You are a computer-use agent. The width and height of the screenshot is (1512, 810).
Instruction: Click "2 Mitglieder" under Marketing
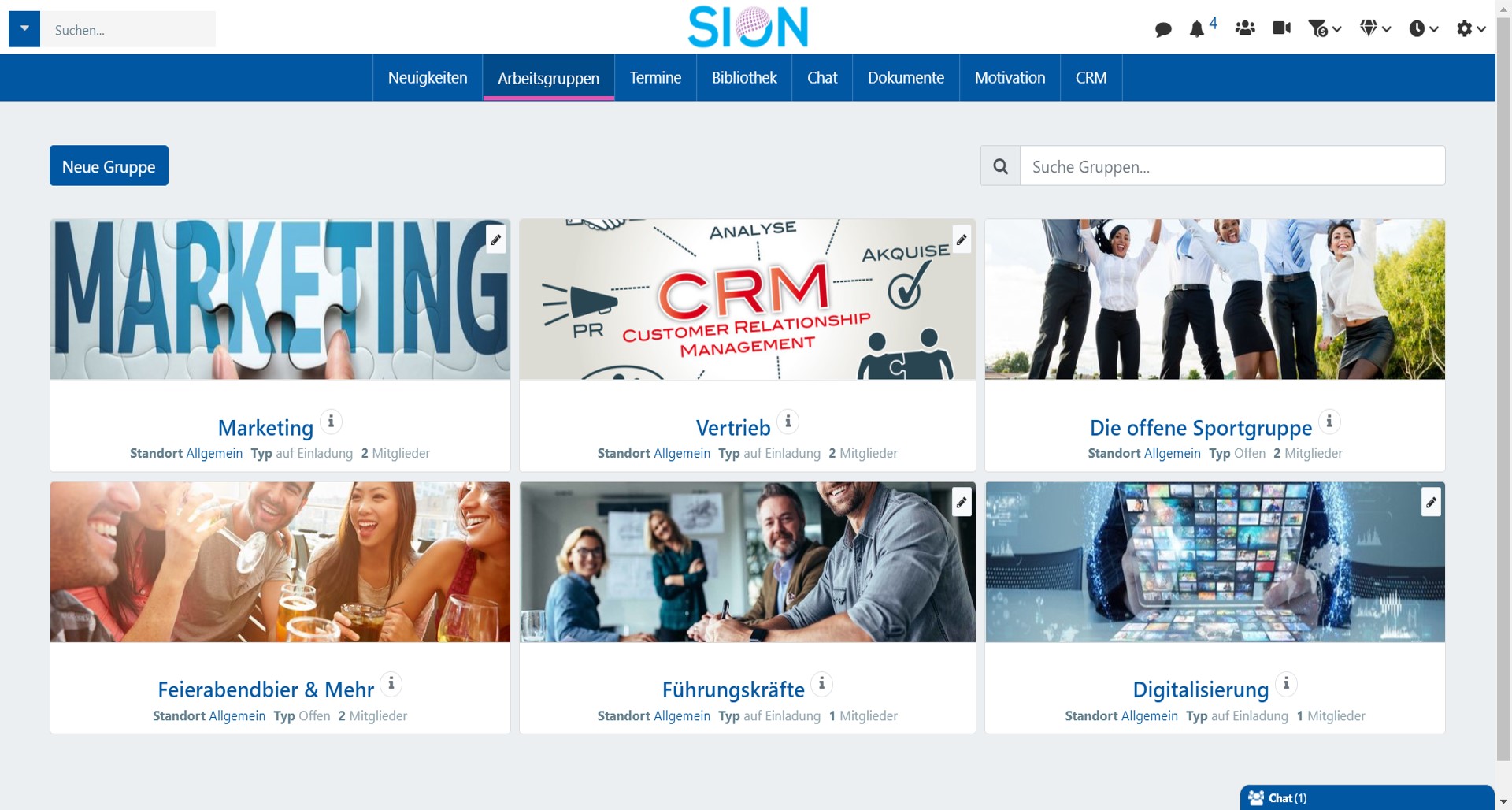pyautogui.click(x=395, y=453)
